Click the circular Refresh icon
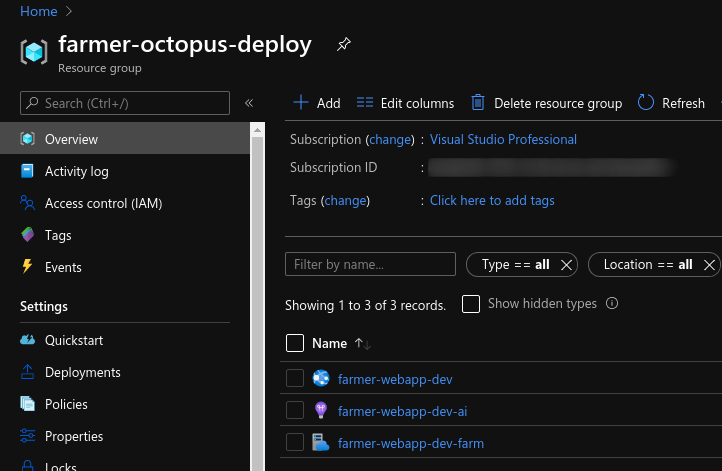The height and width of the screenshot is (471, 722). pos(646,102)
